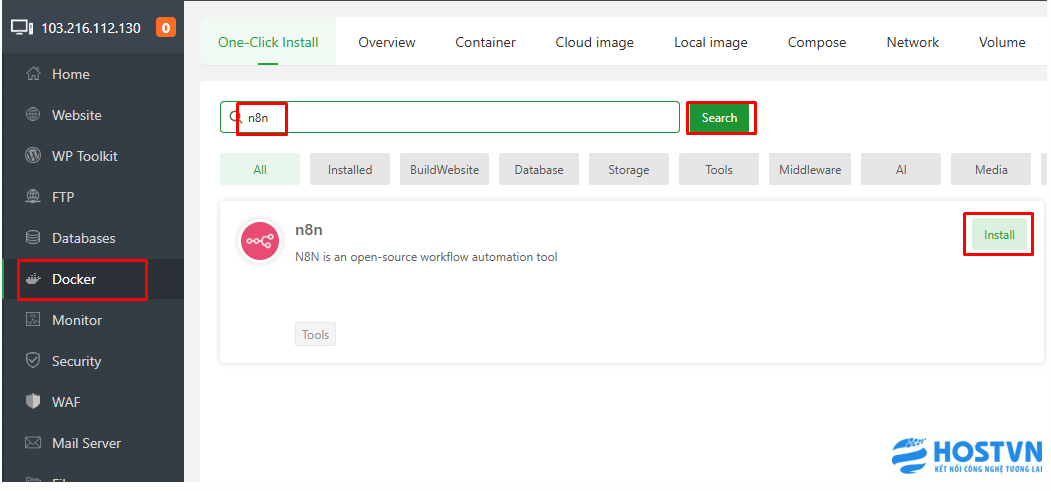
Task: Install the n8n application
Action: (999, 235)
